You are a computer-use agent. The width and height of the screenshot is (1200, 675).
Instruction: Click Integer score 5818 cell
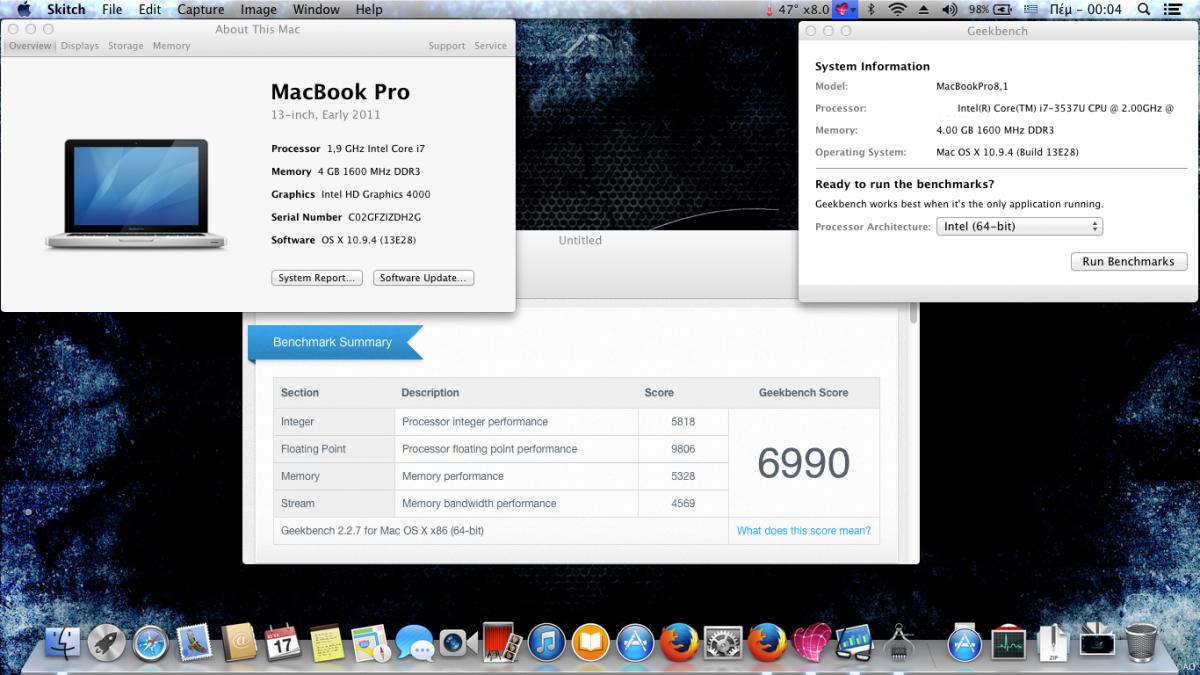pos(684,422)
